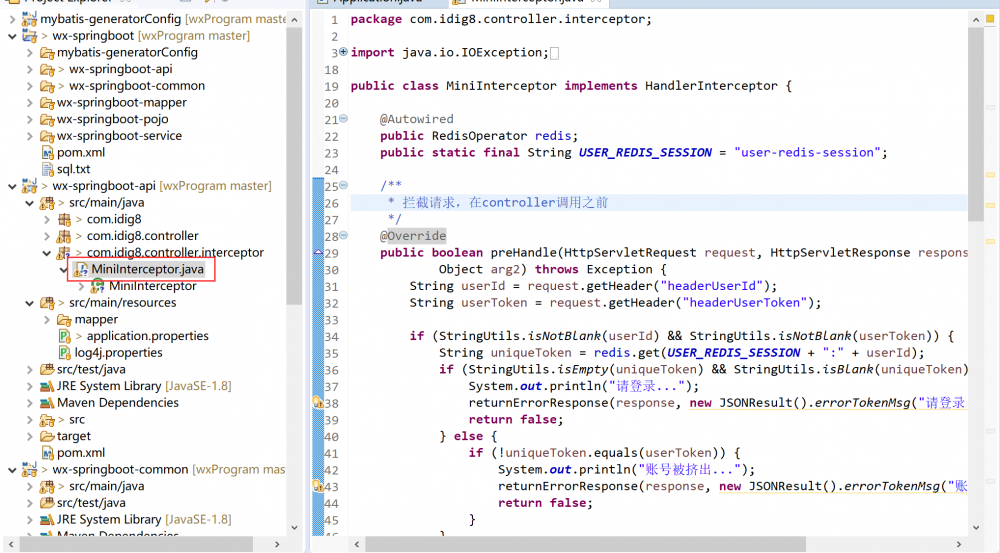Collapse the wx-springboot-common project node

coord(12,470)
